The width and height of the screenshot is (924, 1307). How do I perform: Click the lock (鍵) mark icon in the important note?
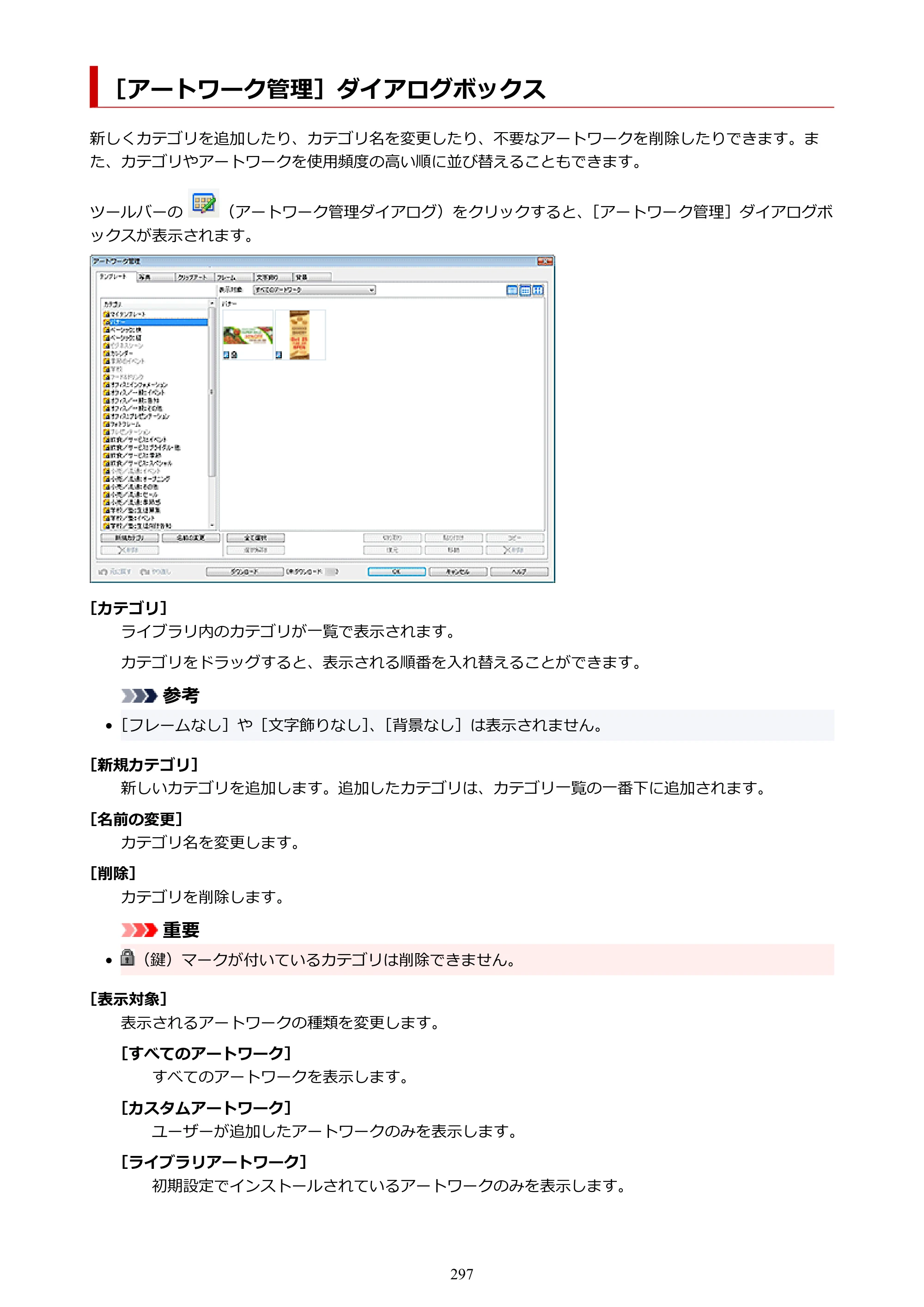pos(128,957)
